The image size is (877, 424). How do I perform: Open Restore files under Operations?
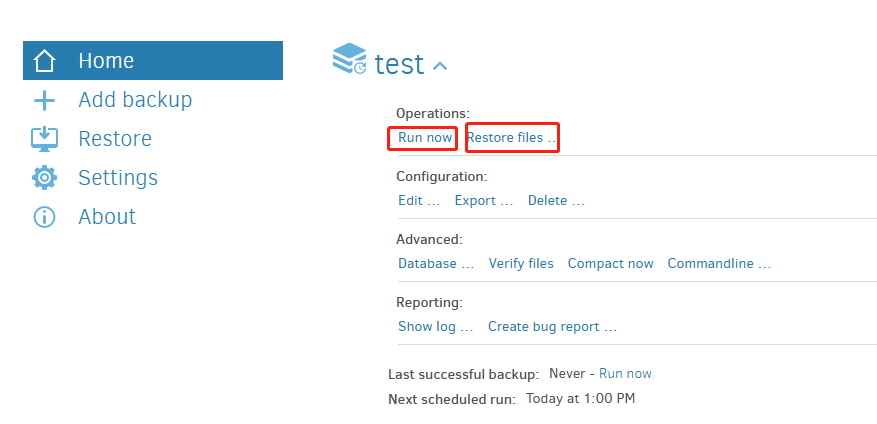[511, 137]
